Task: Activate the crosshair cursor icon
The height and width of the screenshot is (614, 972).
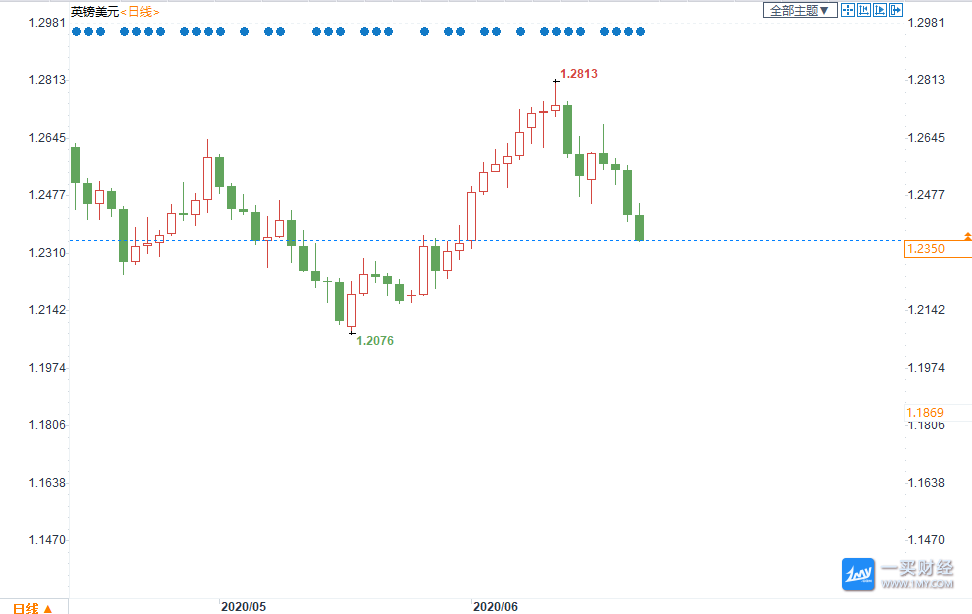Action: point(847,10)
